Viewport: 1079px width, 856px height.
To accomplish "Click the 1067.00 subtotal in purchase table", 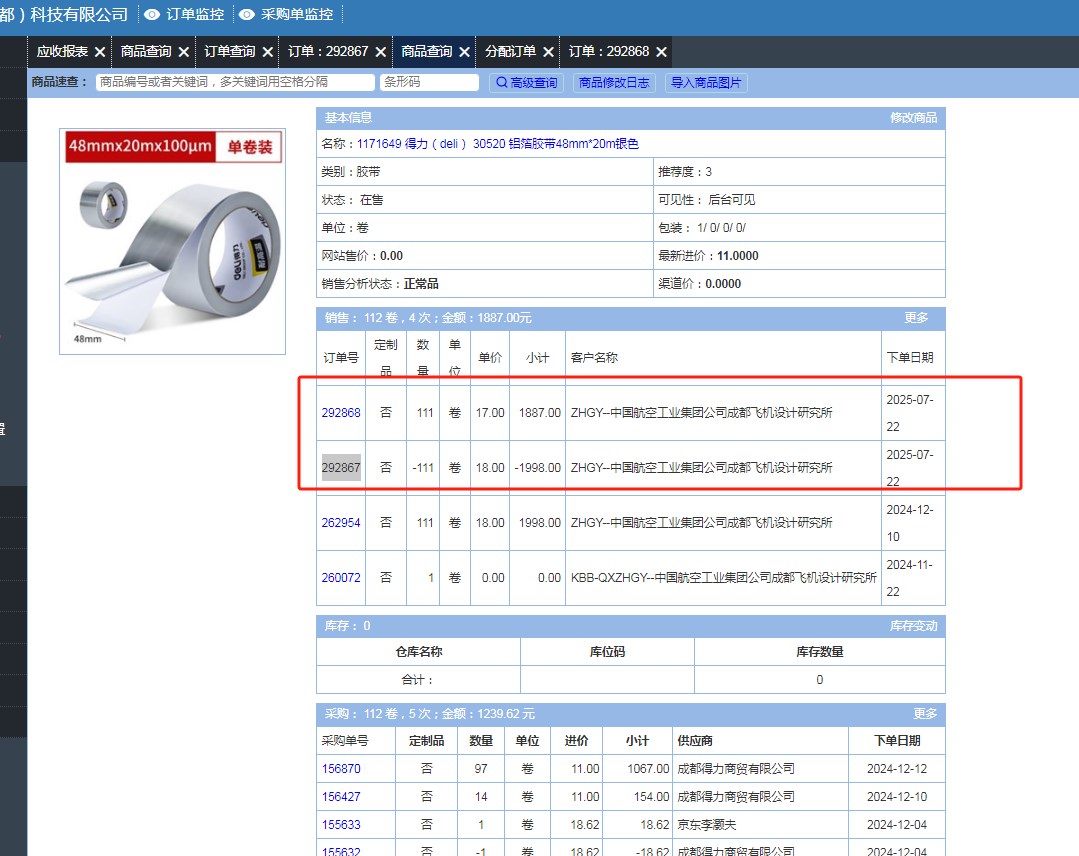I will pyautogui.click(x=648, y=769).
